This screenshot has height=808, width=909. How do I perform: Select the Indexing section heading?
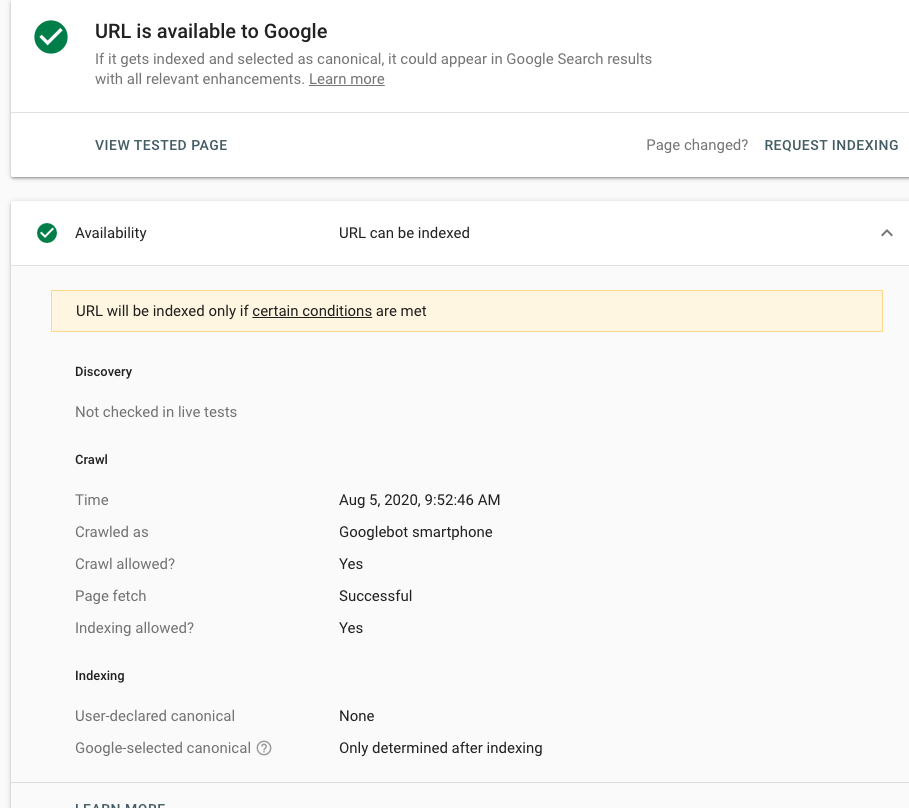(x=100, y=675)
